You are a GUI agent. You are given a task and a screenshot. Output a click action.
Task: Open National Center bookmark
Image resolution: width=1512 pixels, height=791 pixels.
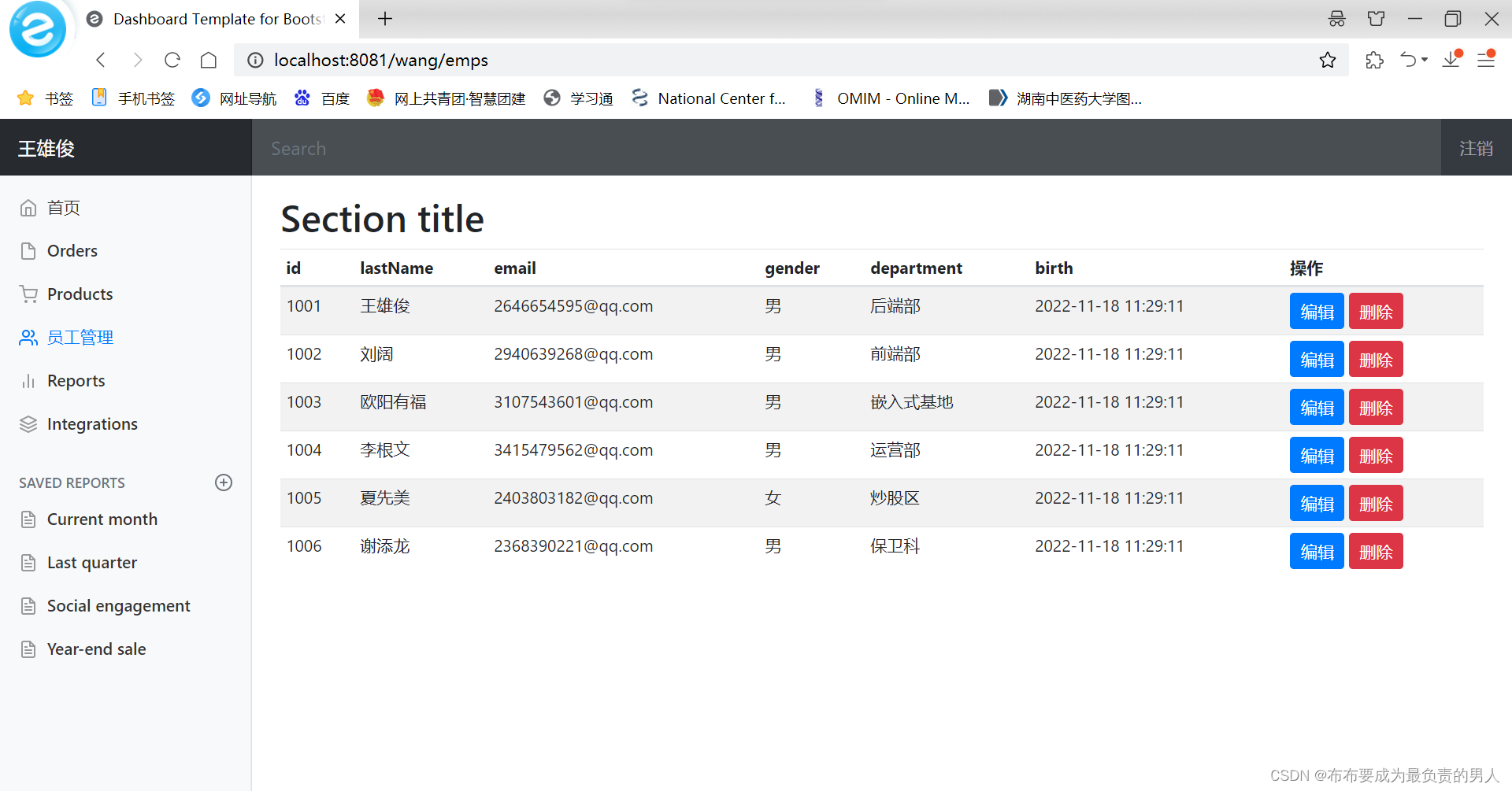coord(709,98)
